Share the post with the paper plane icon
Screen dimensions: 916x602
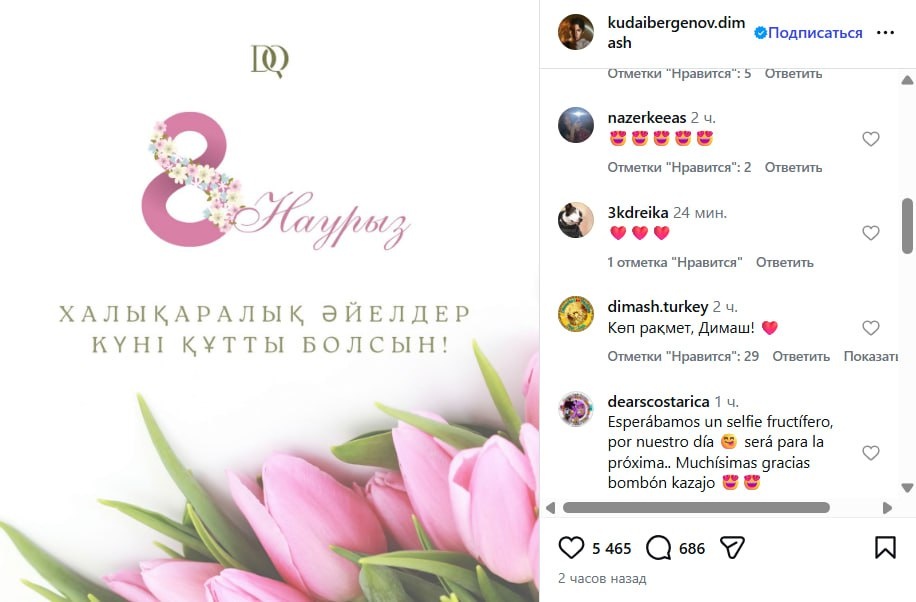(x=732, y=548)
